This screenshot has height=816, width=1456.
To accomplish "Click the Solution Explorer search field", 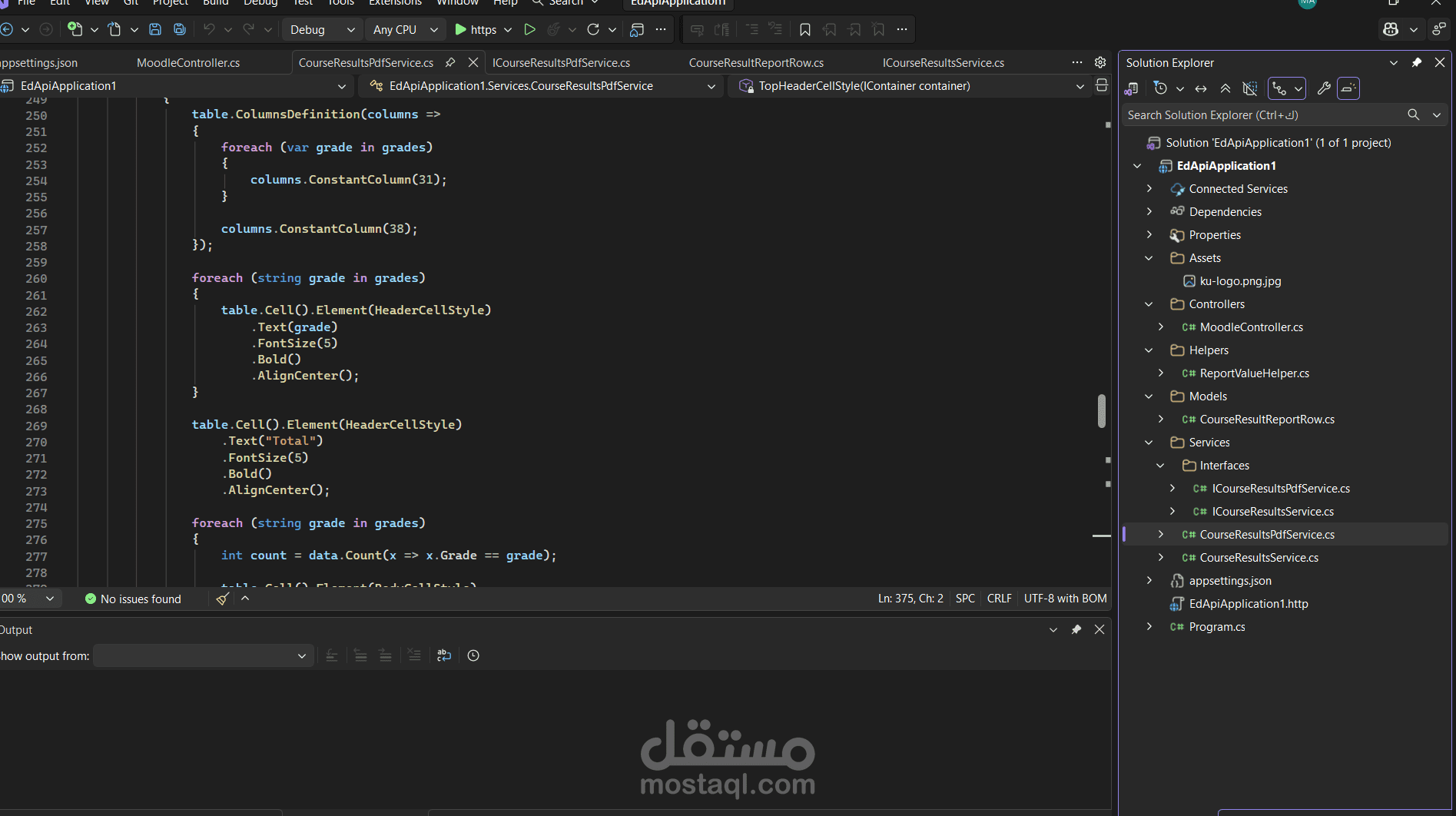I will click(x=1264, y=114).
